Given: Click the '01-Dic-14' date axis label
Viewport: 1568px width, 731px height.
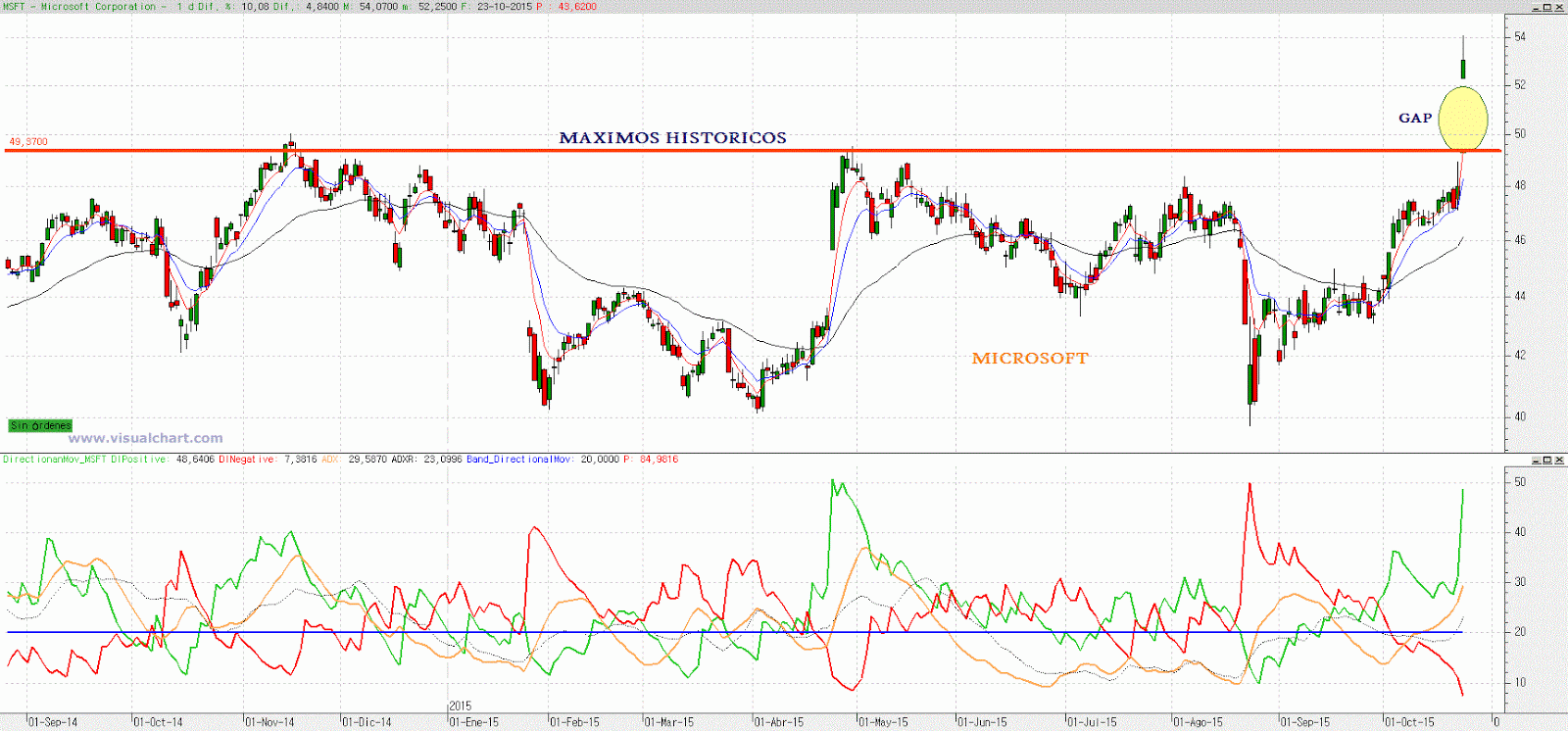Looking at the screenshot, I should (367, 723).
